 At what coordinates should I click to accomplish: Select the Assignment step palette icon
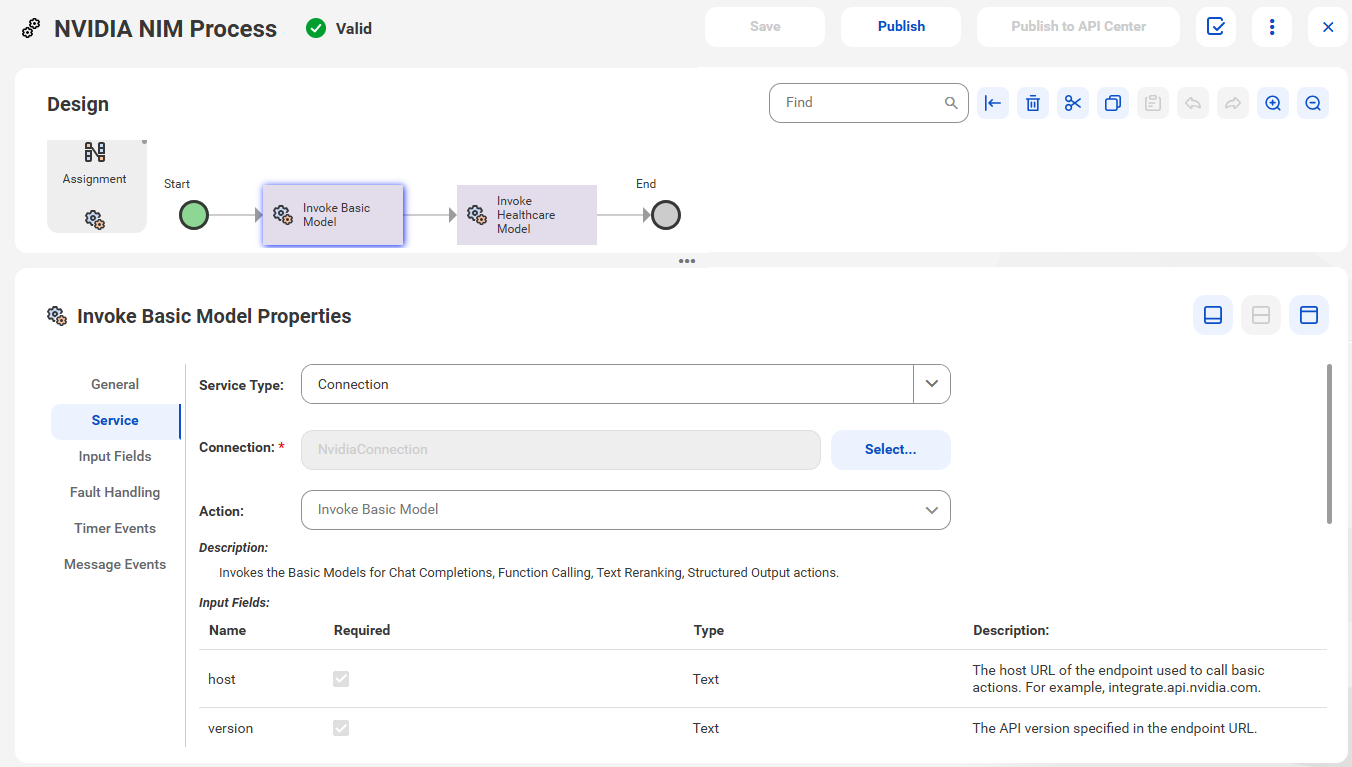(x=95, y=153)
